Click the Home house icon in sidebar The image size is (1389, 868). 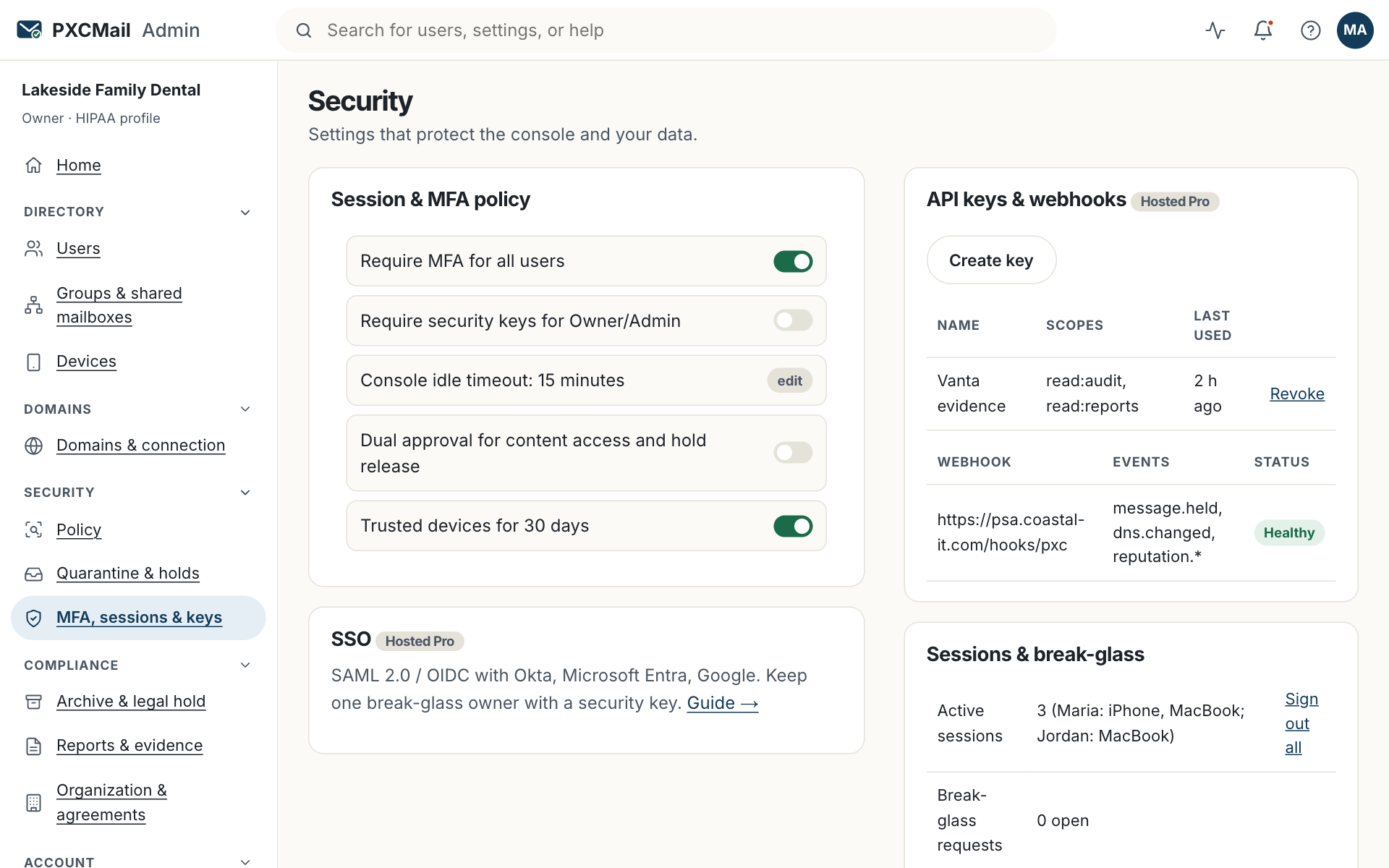(x=34, y=165)
